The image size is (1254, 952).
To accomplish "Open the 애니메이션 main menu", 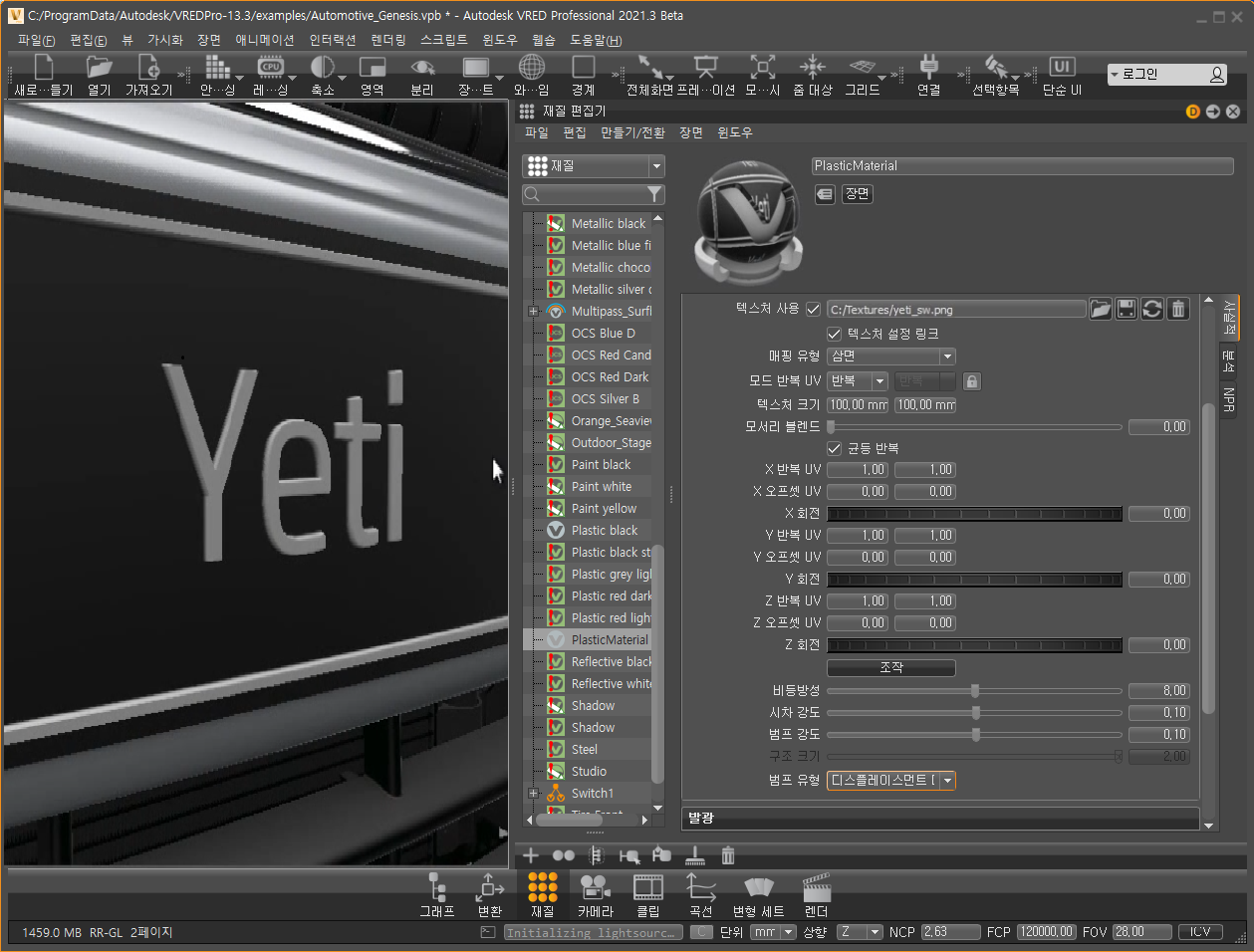I will pos(265,40).
